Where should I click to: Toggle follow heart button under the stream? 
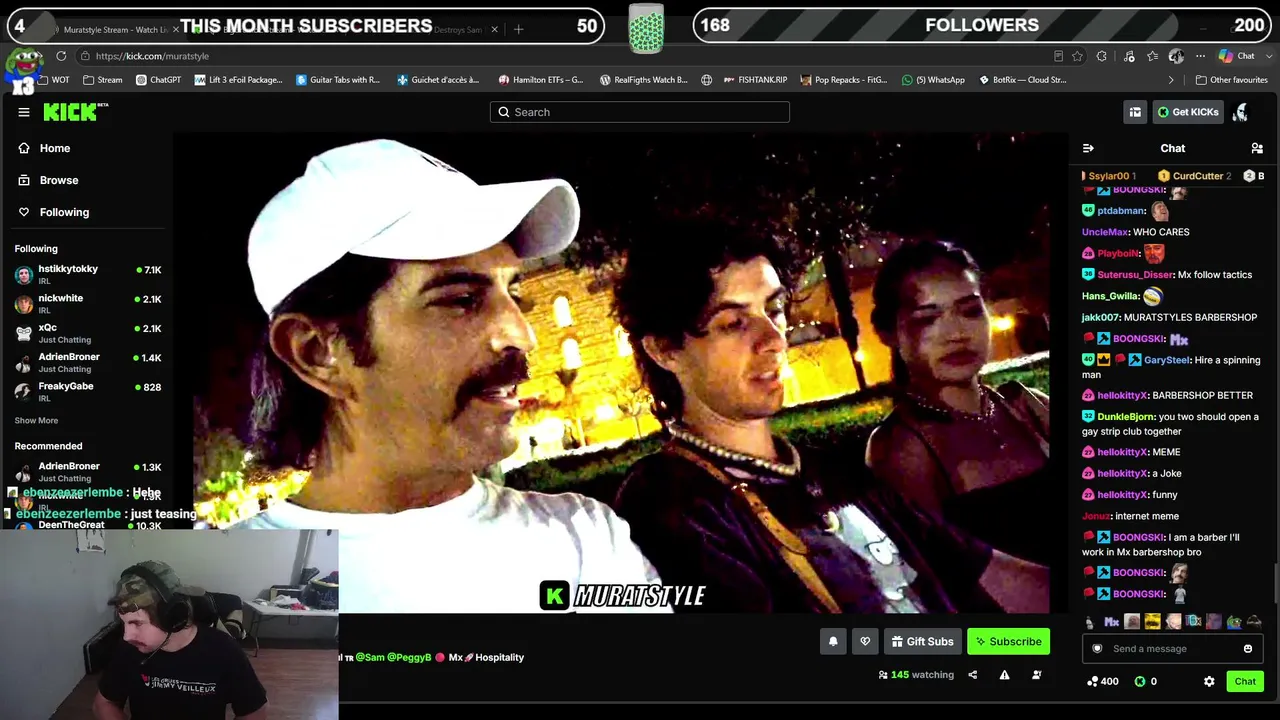865,642
